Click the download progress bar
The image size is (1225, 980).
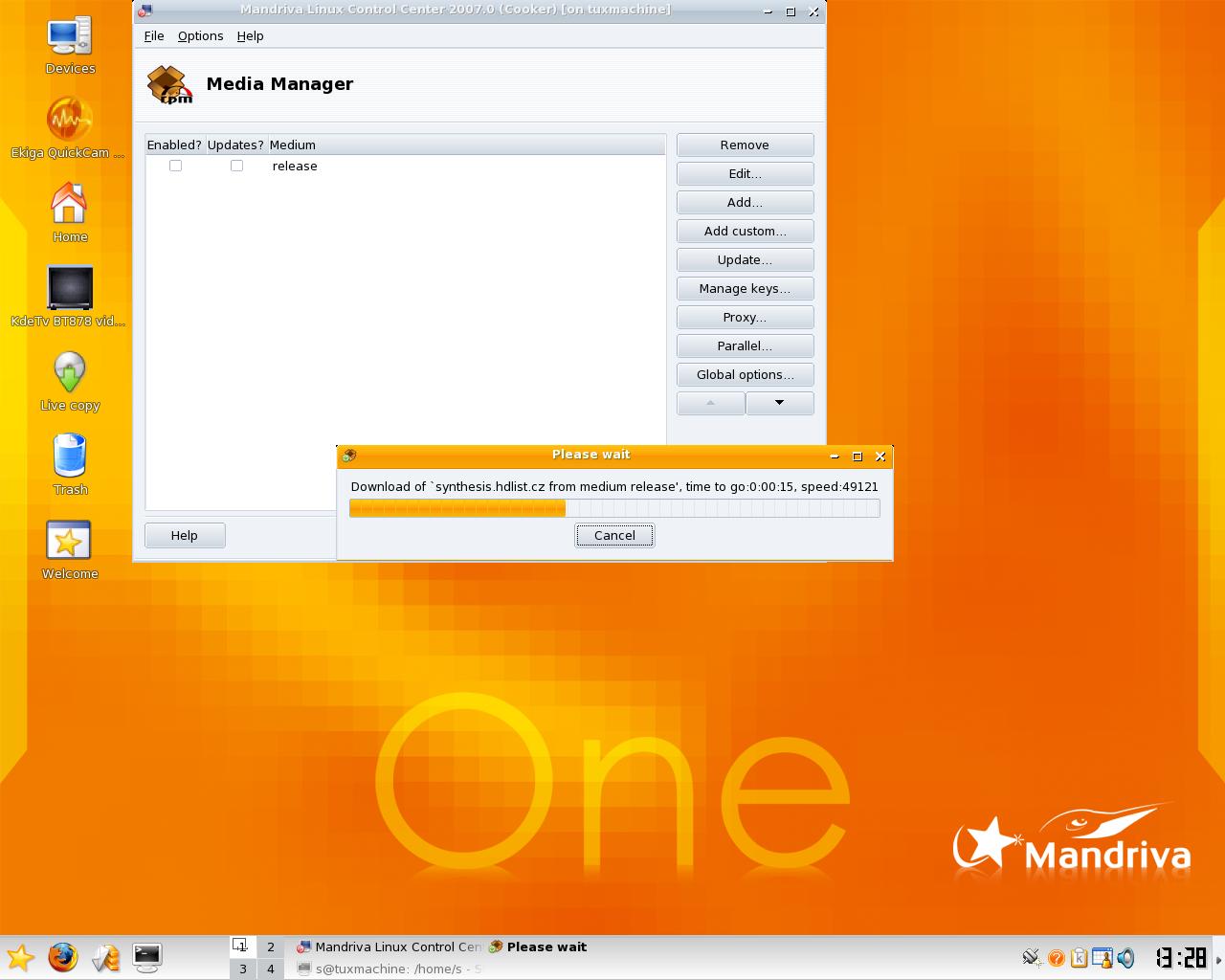coord(614,508)
